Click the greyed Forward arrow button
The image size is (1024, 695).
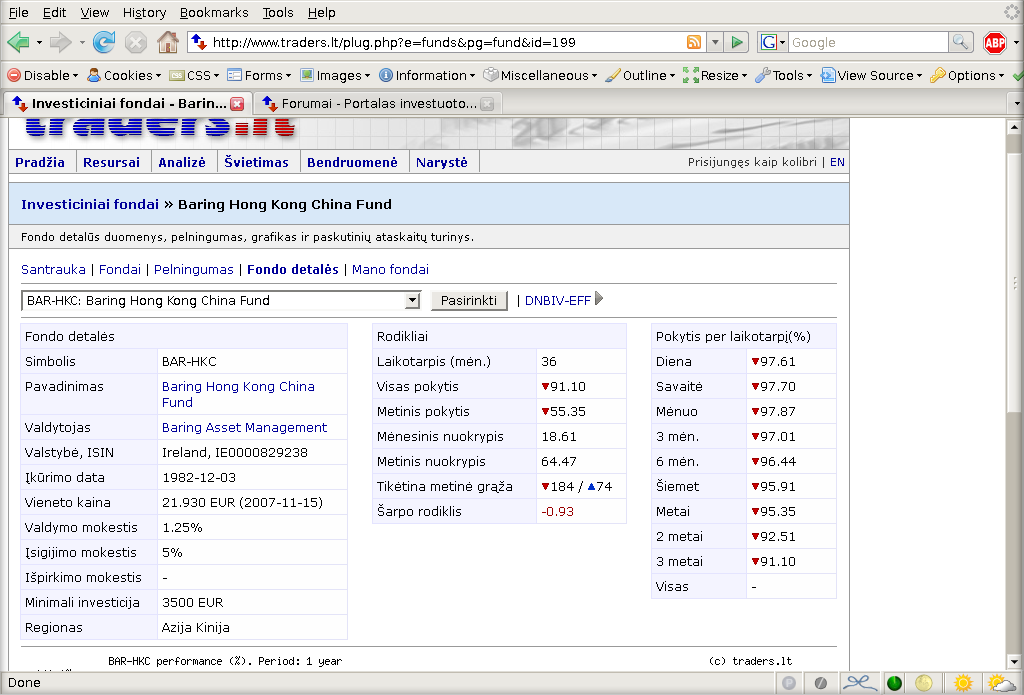point(61,43)
